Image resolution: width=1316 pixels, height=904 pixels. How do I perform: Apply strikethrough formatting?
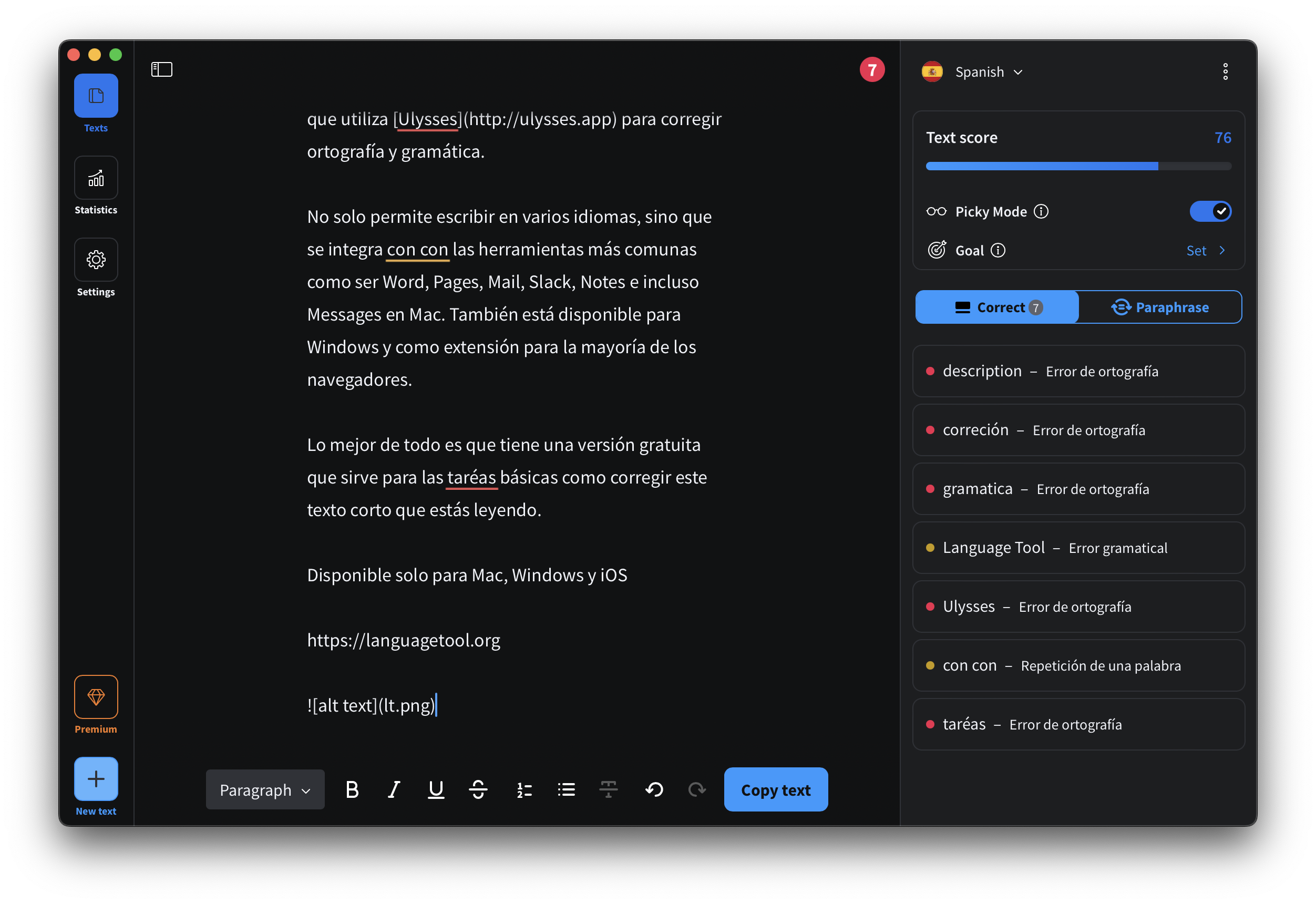[x=478, y=789]
